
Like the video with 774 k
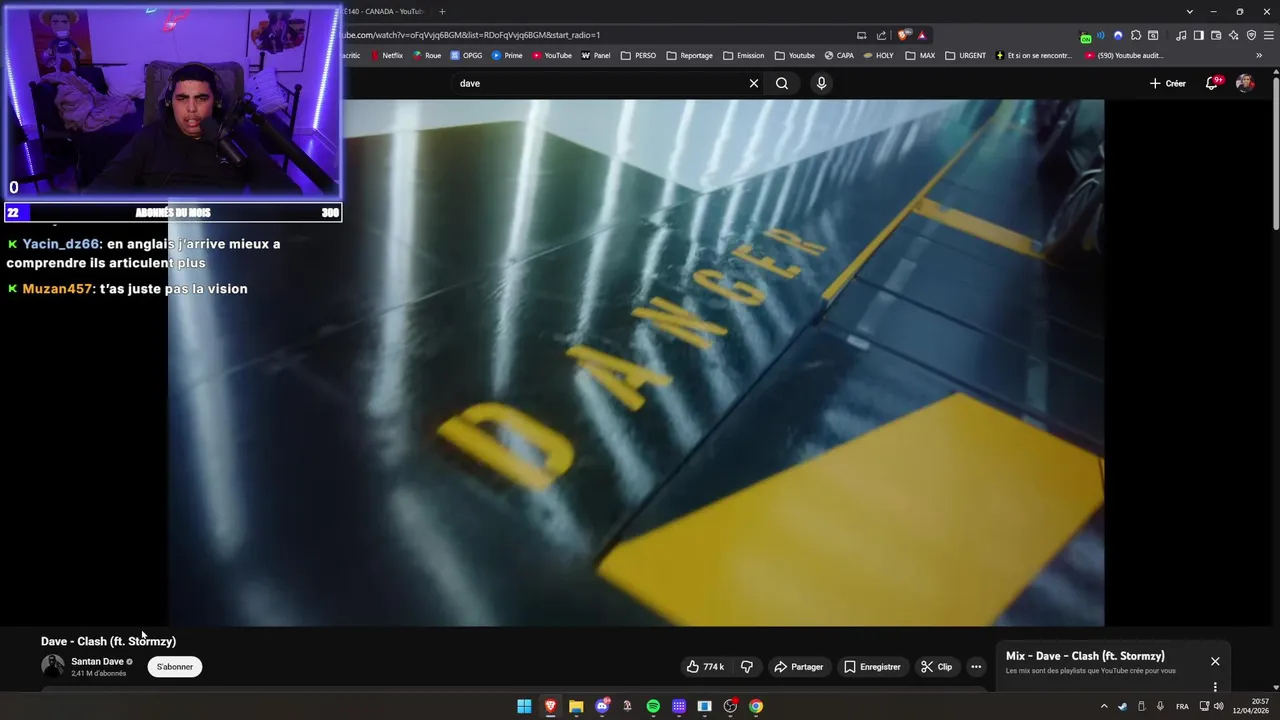point(705,667)
